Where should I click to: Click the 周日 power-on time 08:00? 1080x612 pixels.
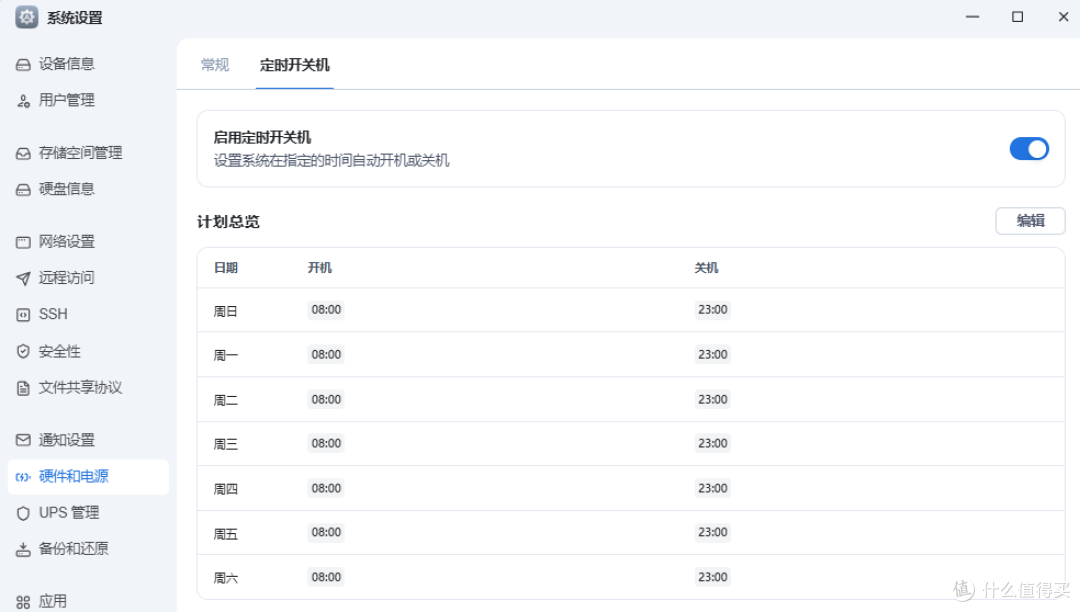click(326, 310)
